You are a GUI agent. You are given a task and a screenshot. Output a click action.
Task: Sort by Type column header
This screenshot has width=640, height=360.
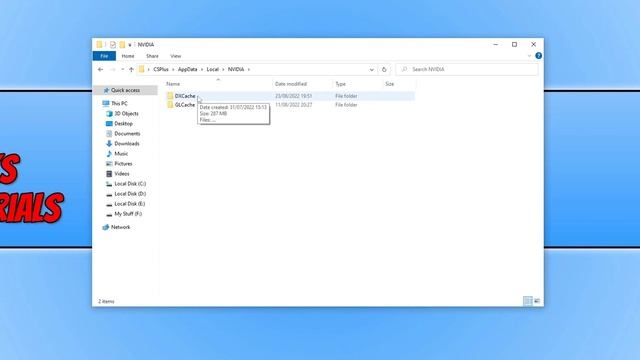(x=340, y=84)
